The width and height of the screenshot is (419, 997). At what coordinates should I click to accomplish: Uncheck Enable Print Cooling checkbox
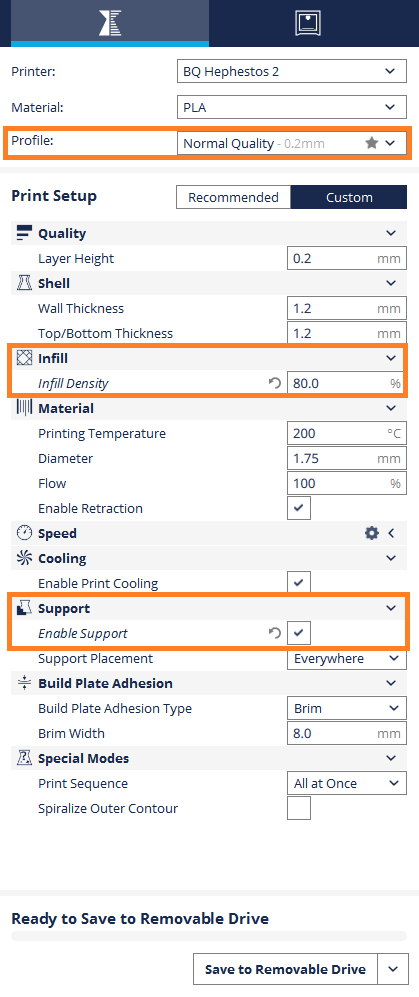click(x=299, y=583)
